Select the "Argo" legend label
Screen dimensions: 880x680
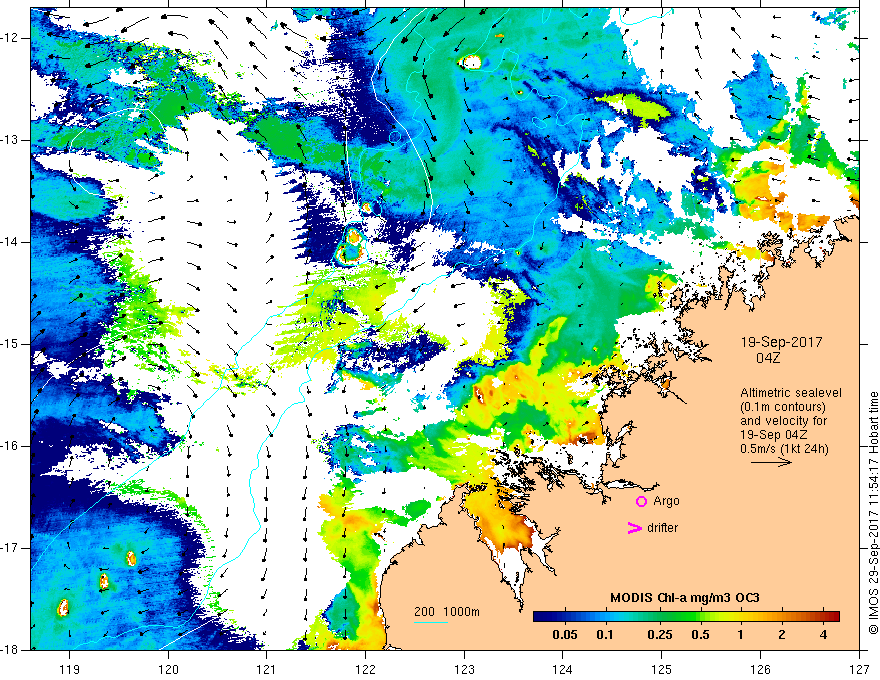[x=666, y=501]
